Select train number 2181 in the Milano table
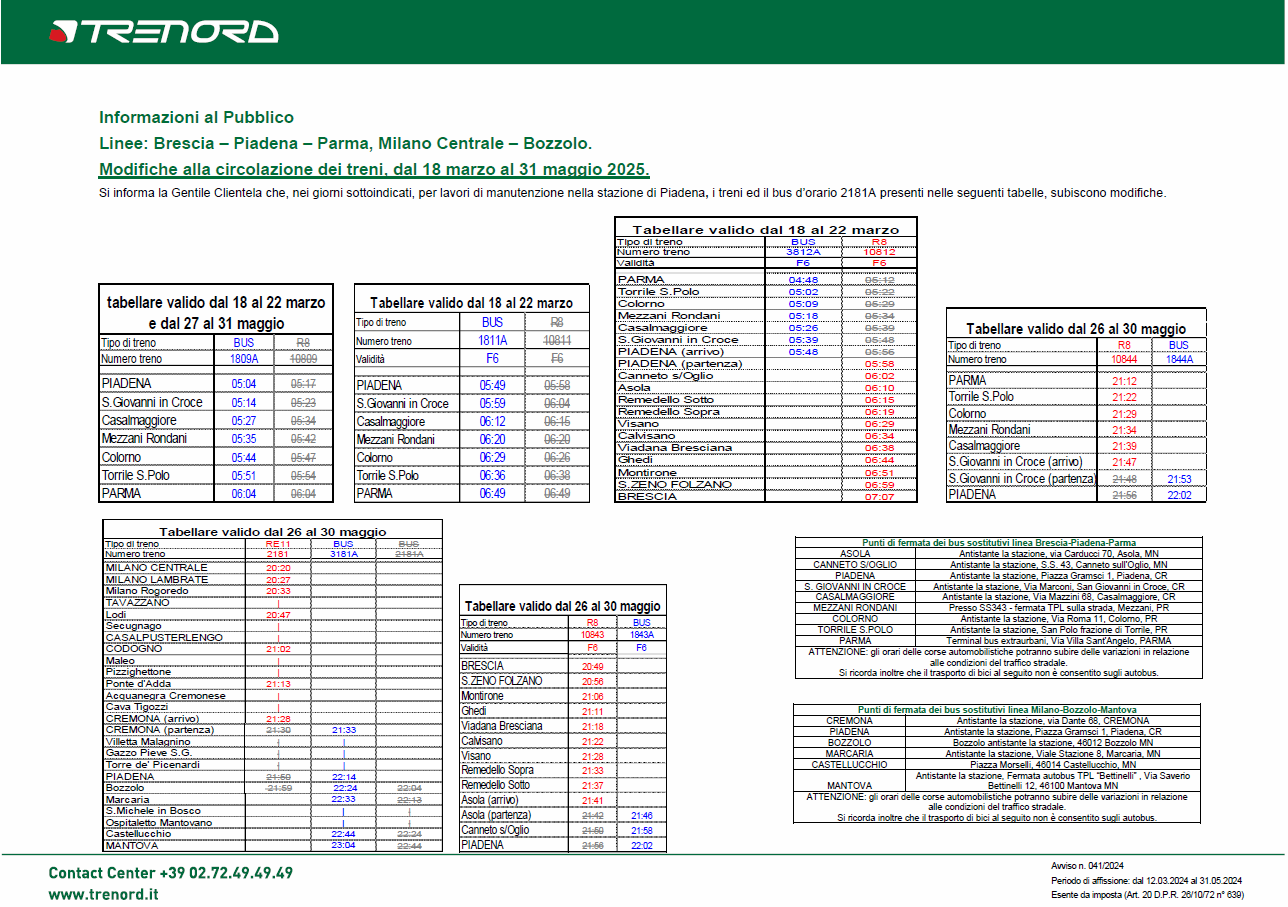The image size is (1288, 907). [277, 554]
